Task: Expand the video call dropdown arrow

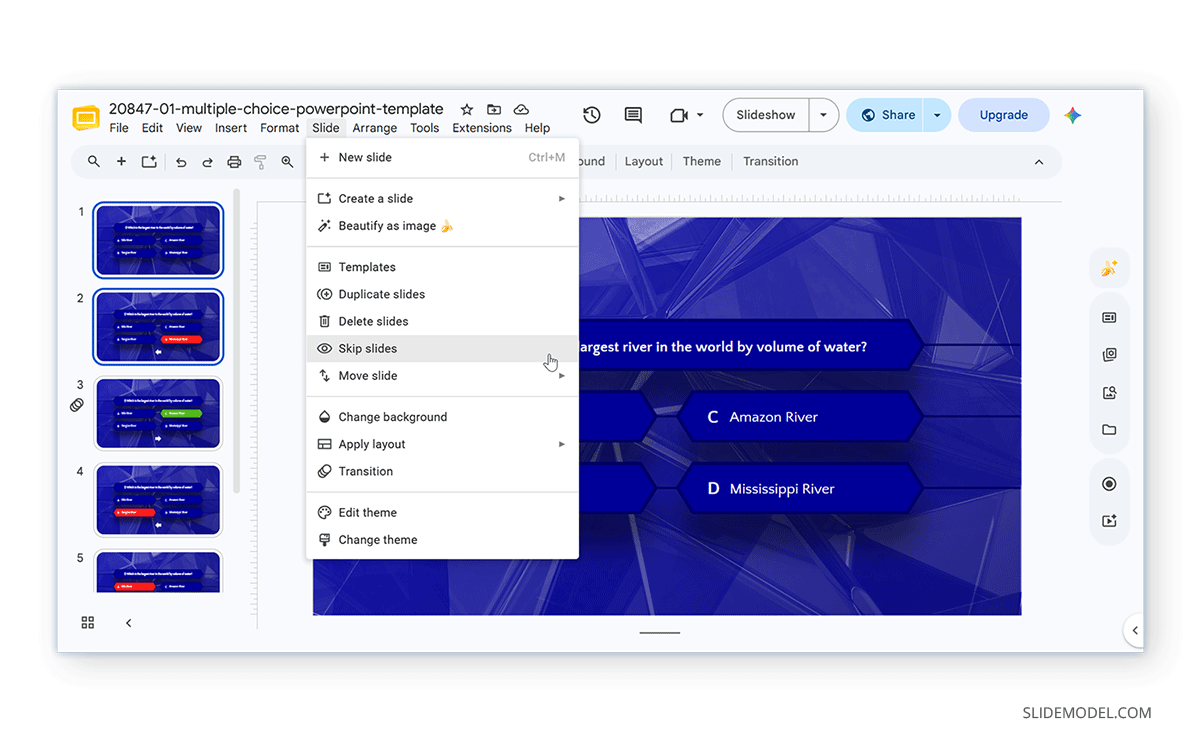Action: point(700,115)
